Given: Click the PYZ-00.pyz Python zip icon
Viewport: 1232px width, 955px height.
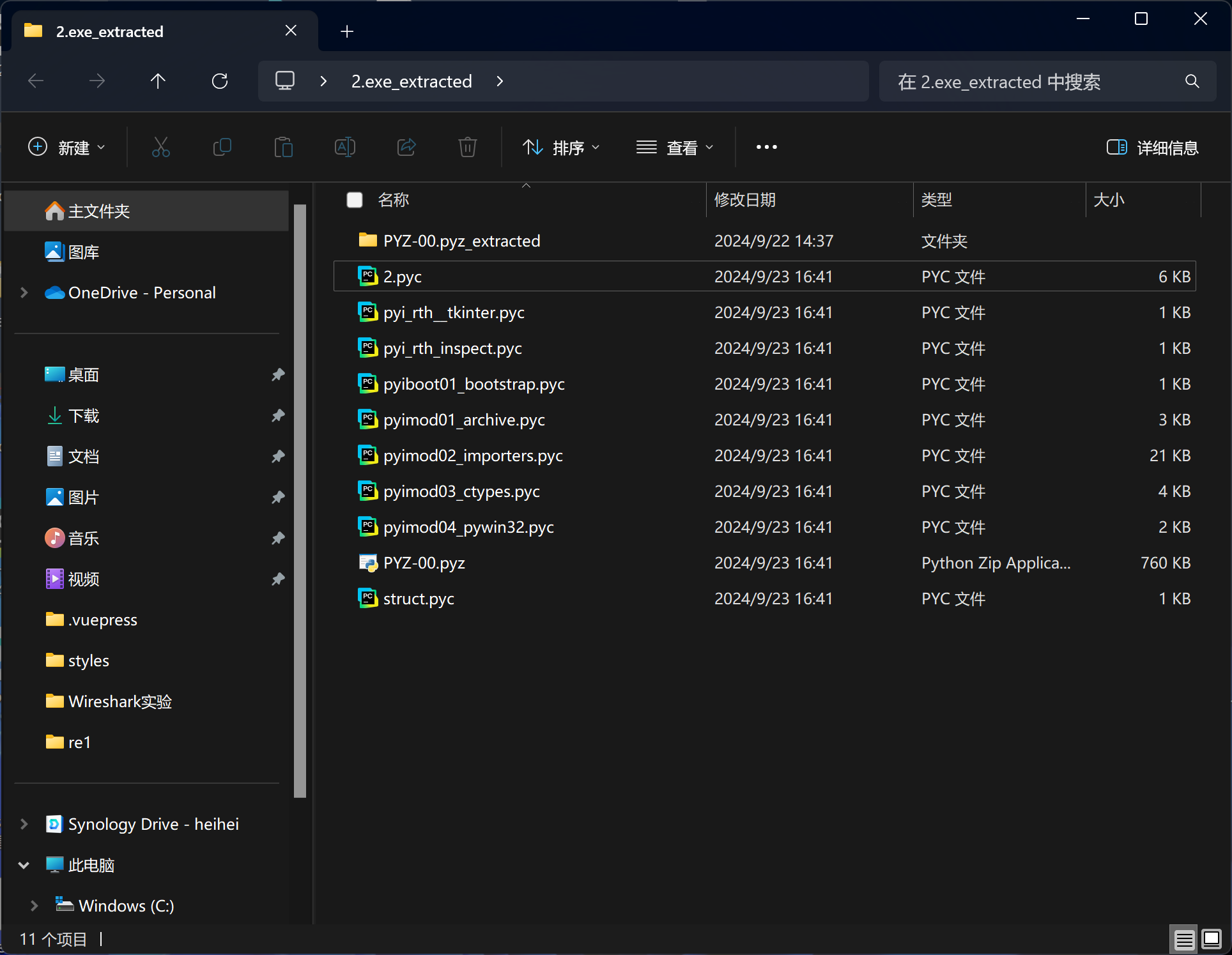Looking at the screenshot, I should [367, 562].
